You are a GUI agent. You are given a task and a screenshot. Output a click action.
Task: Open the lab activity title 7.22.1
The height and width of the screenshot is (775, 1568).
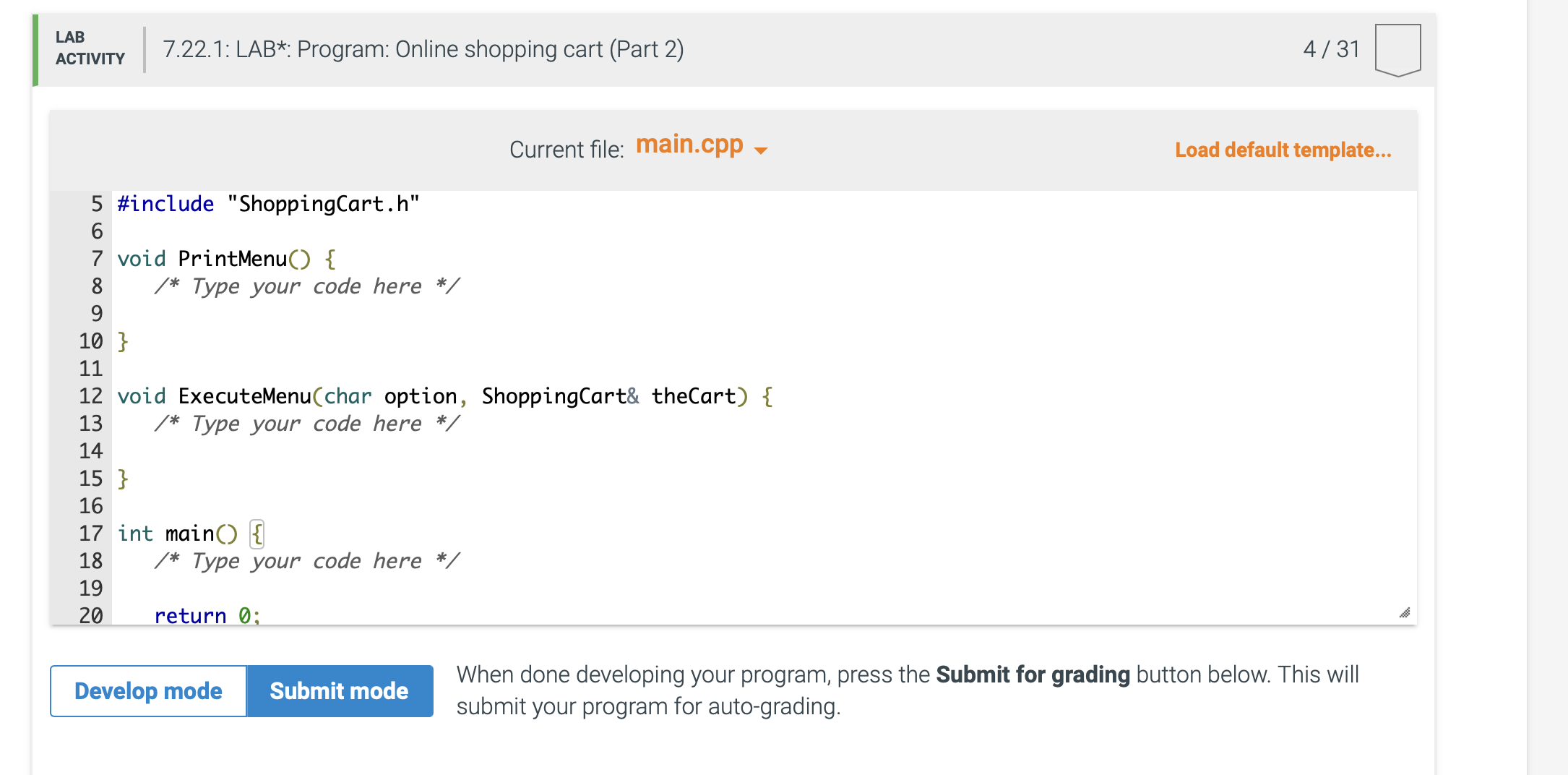pyautogui.click(x=423, y=48)
